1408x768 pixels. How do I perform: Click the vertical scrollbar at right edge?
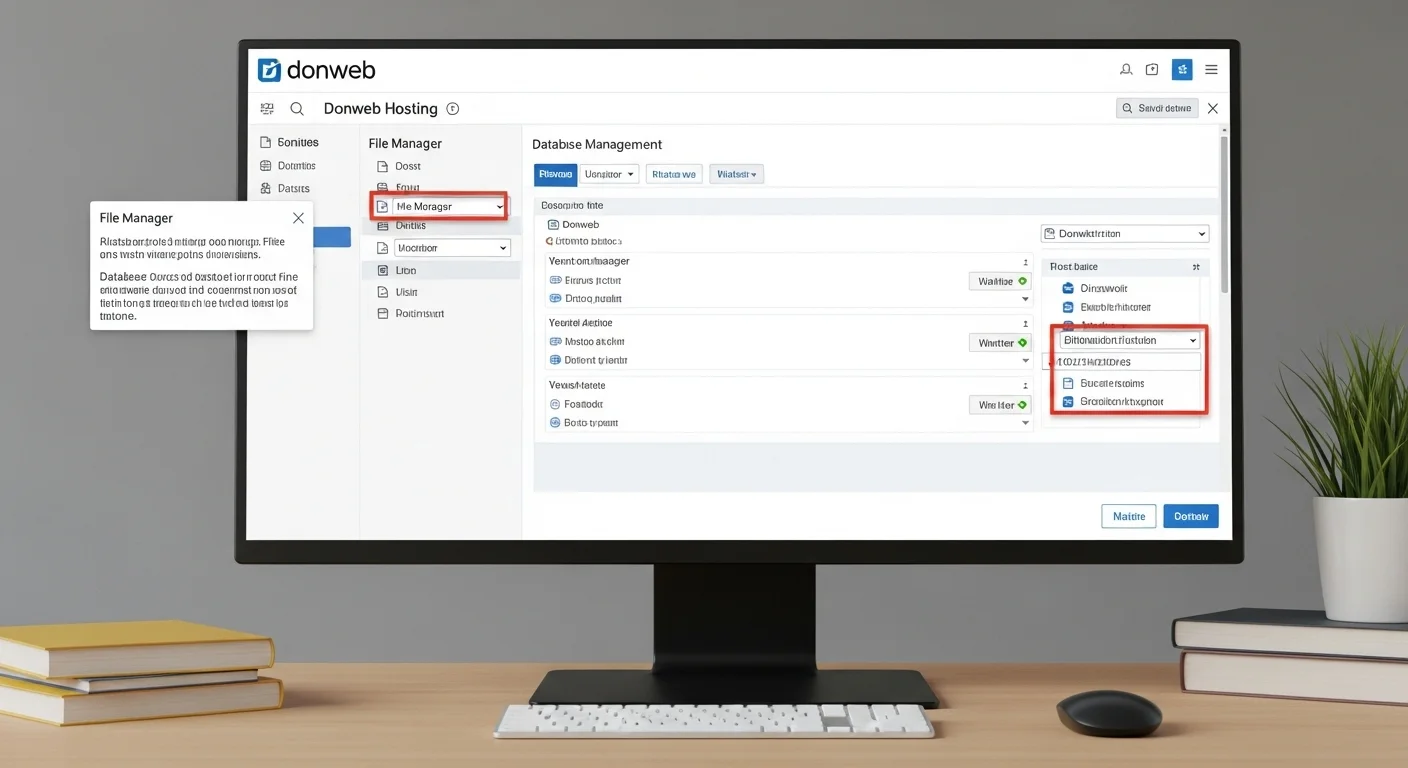[1224, 215]
